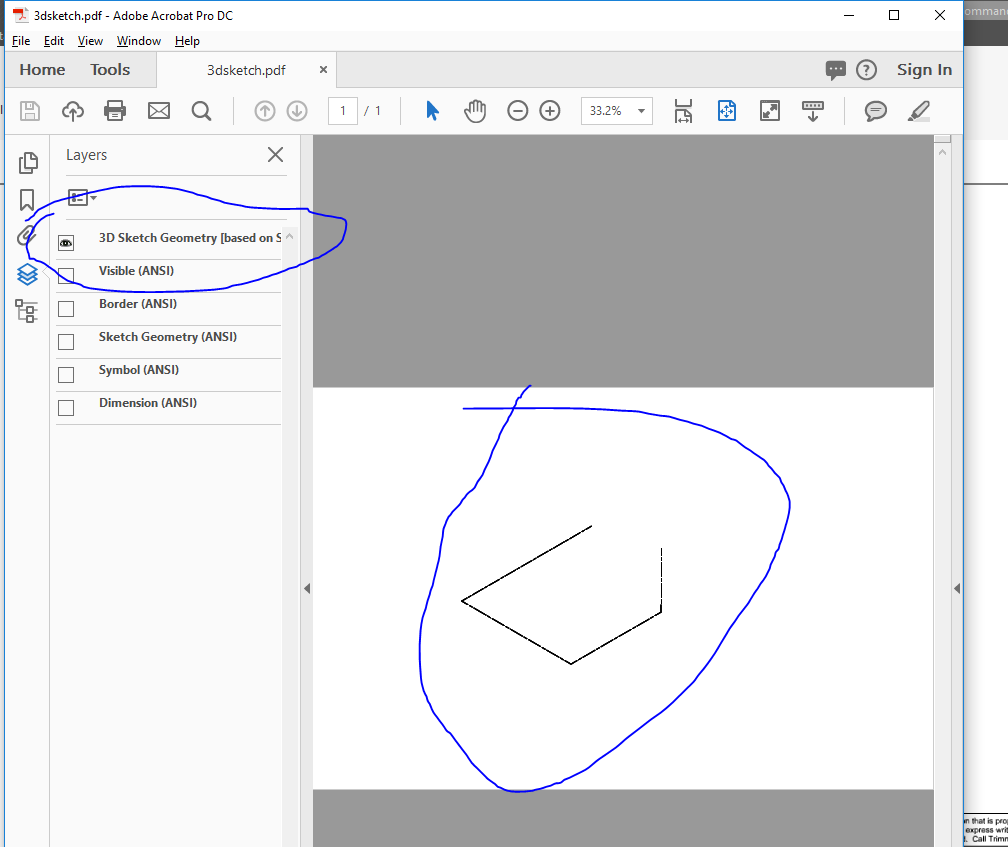
Task: Collapse the left navigation pane arrow
Action: 307,589
